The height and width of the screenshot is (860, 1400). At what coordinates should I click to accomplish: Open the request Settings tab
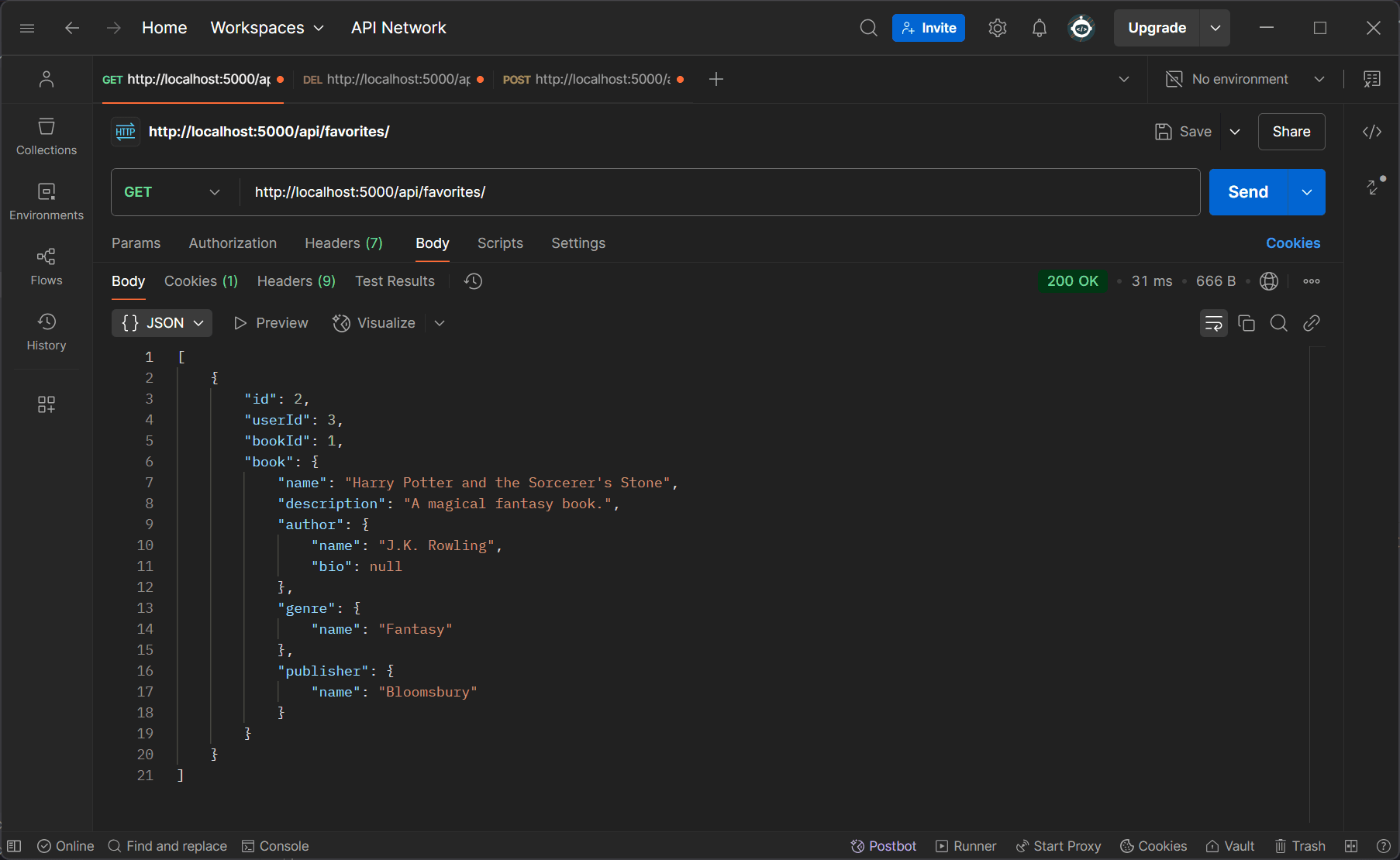[x=578, y=243]
